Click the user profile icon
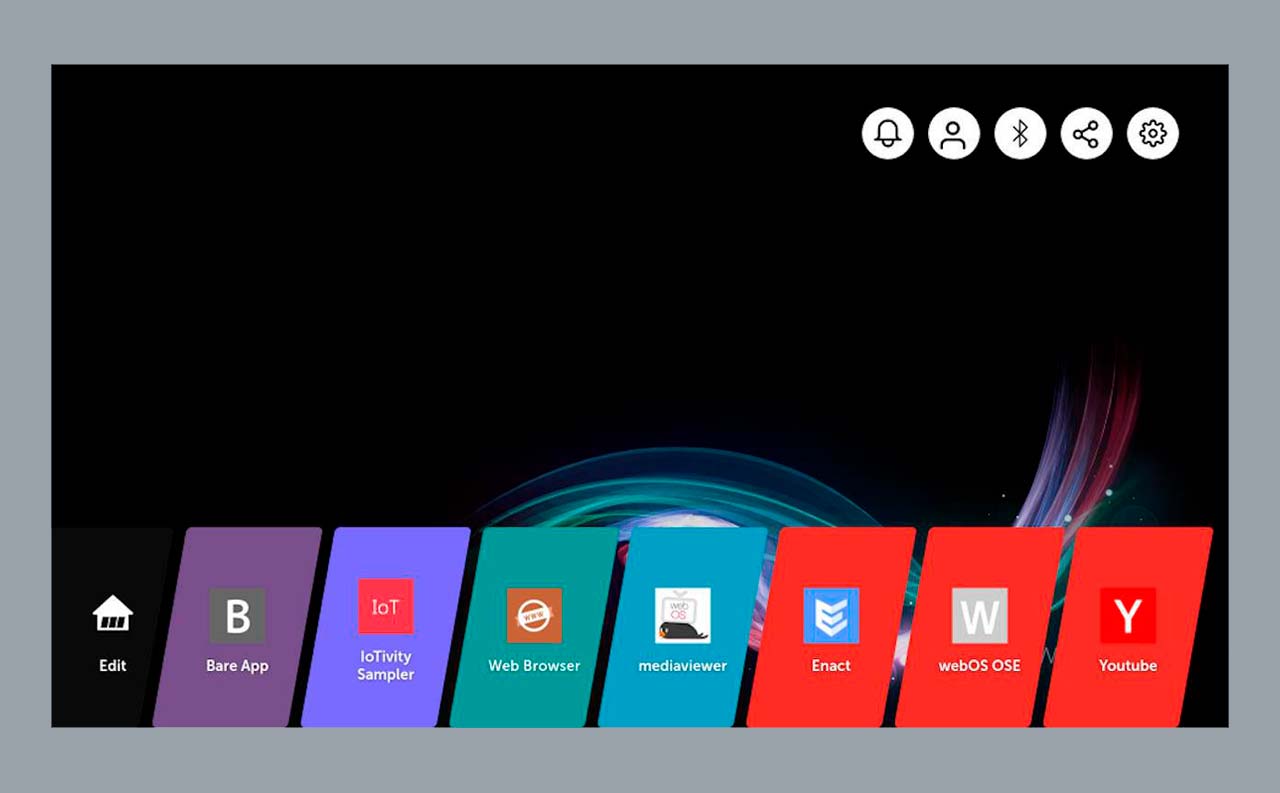This screenshot has width=1280, height=793. 953,133
